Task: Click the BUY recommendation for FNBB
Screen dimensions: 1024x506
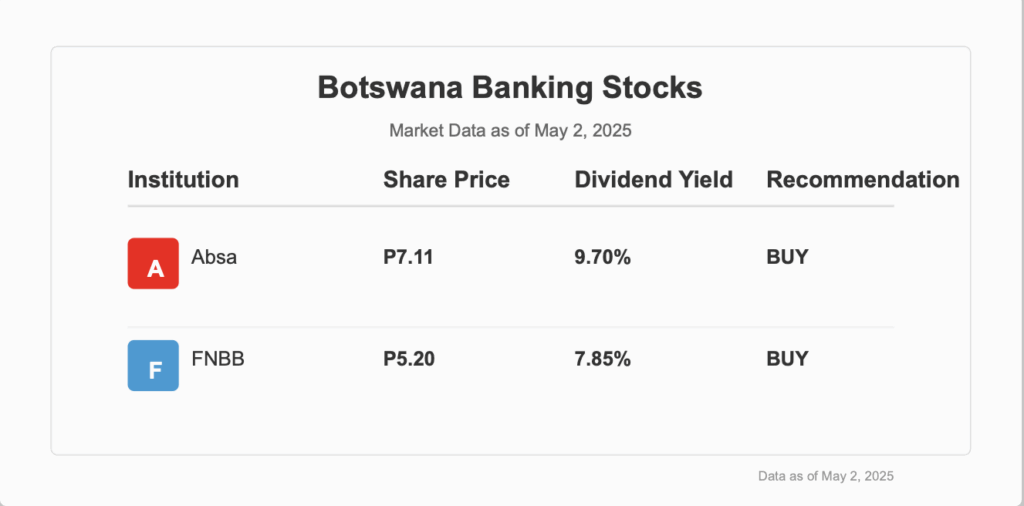Action: [x=787, y=359]
